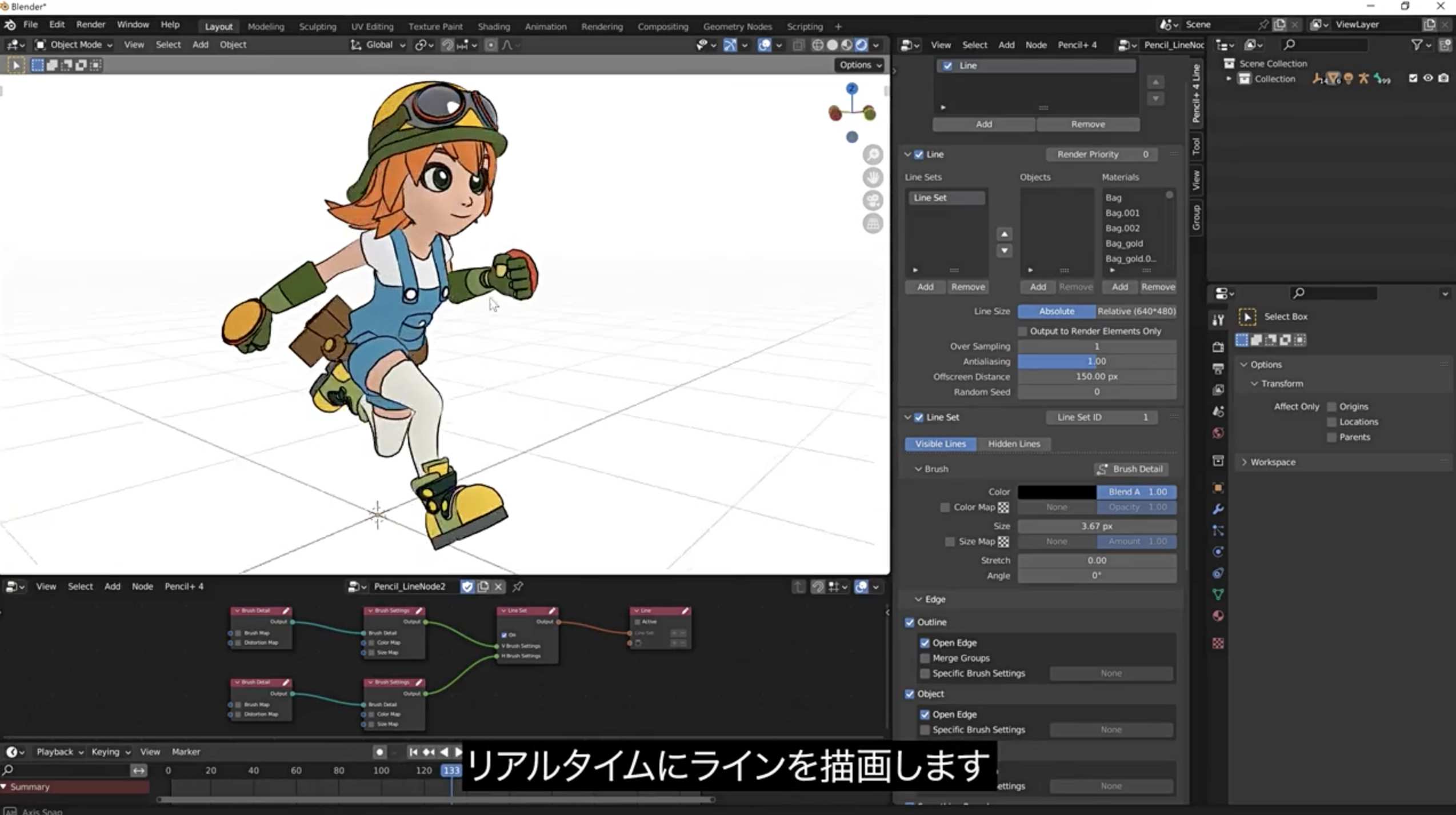This screenshot has width=1456, height=815.
Task: Toggle camera view icon in viewport
Action: [873, 201]
